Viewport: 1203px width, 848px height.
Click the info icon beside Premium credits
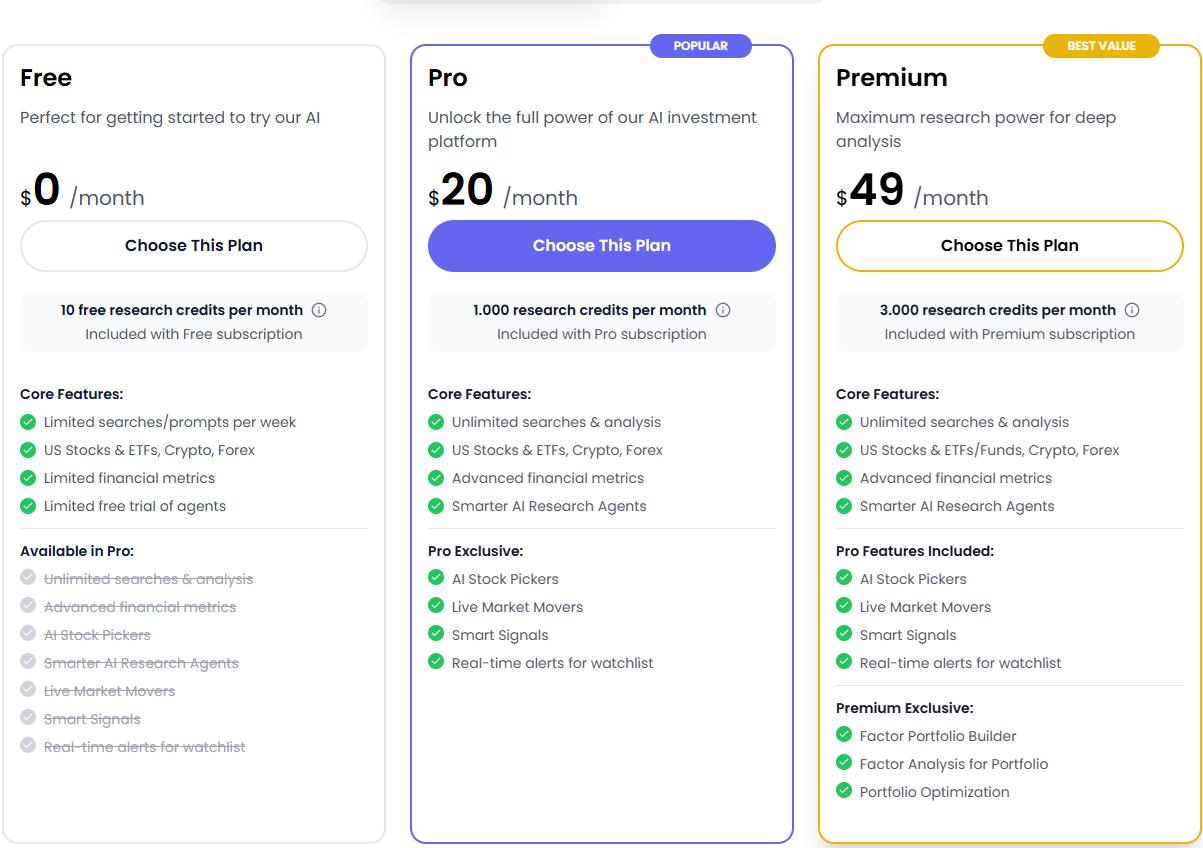coord(1131,310)
